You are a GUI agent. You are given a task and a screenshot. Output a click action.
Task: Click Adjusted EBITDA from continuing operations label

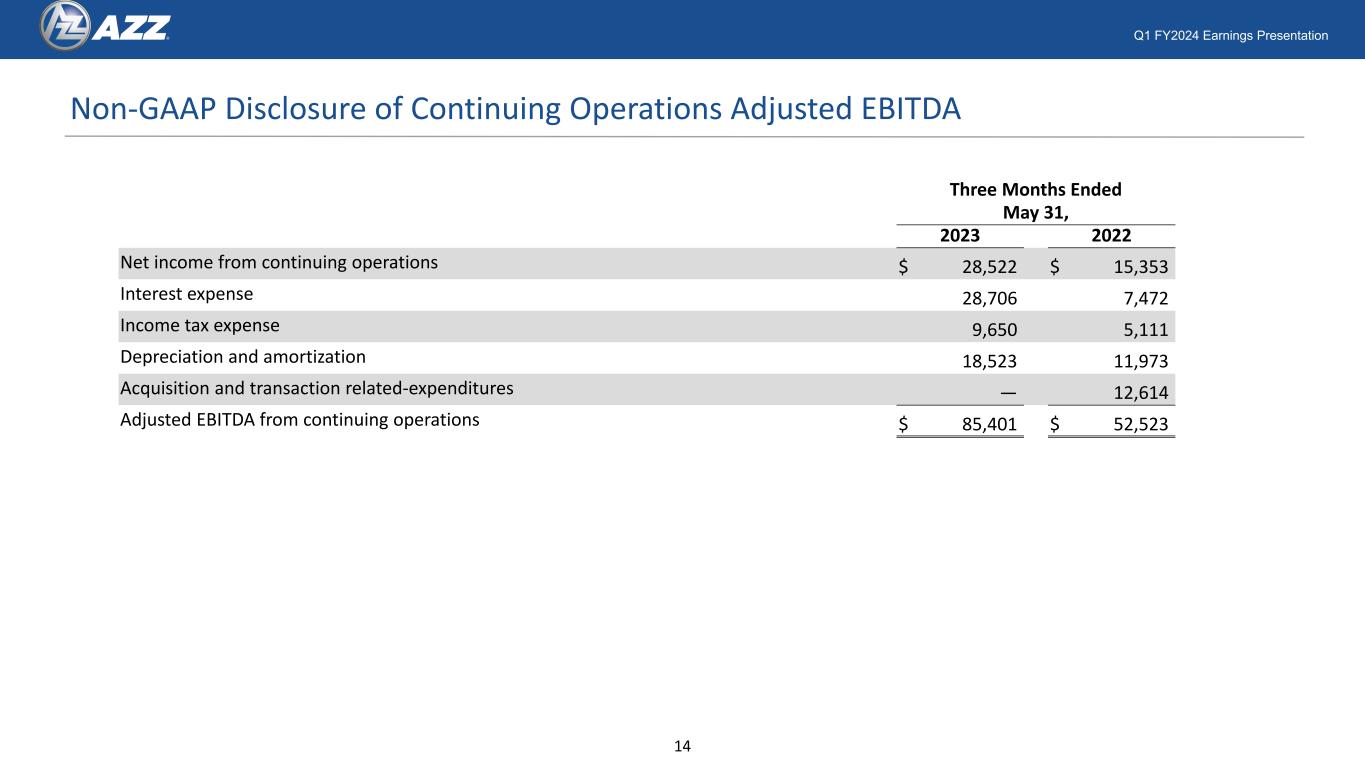(x=299, y=420)
